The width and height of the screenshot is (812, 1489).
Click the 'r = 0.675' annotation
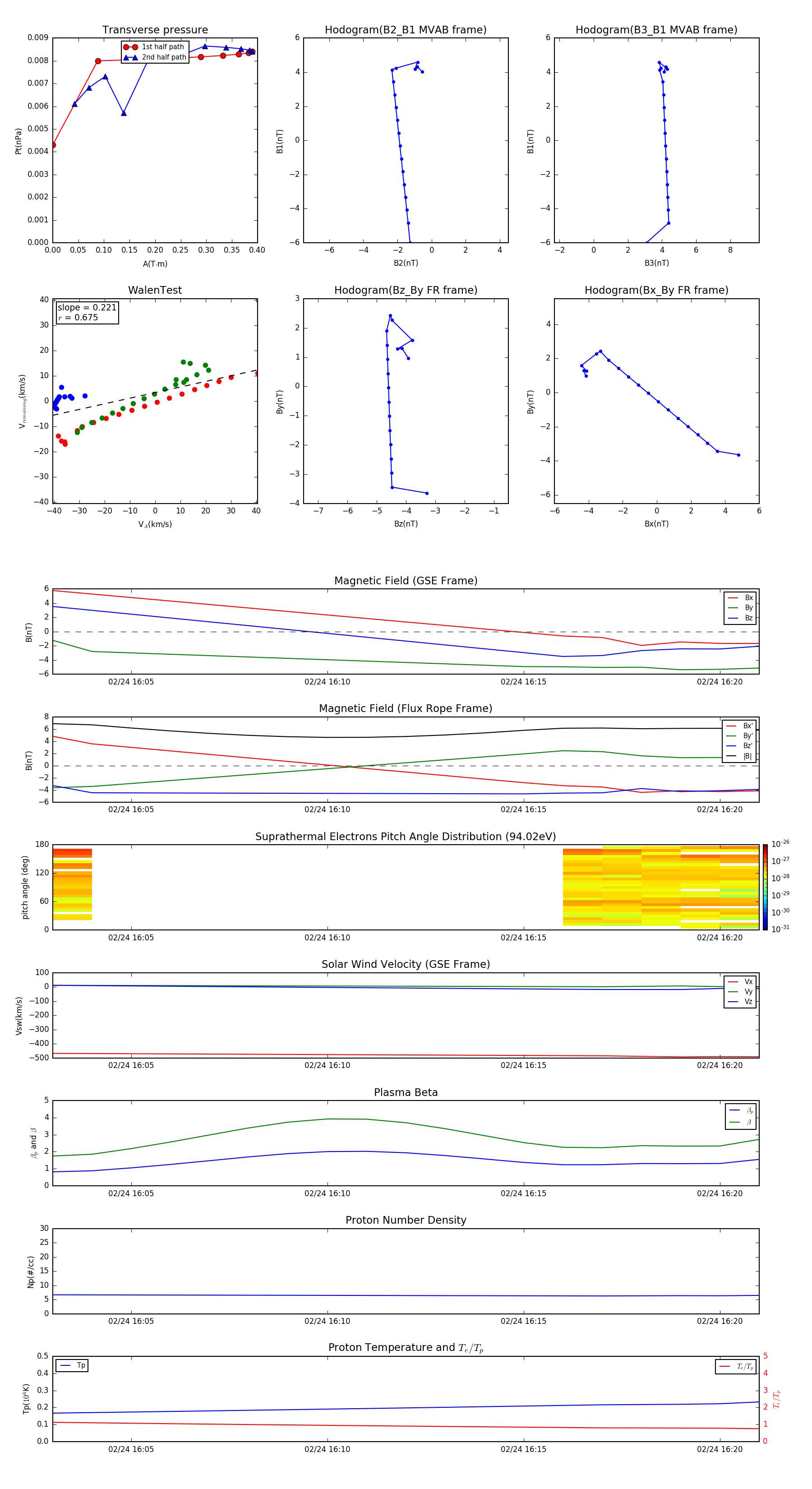coord(78,317)
